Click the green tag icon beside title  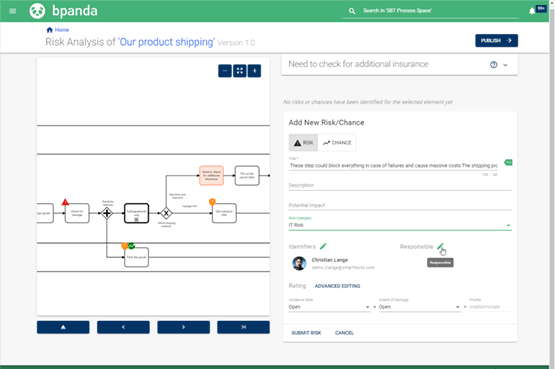pyautogui.click(x=508, y=162)
